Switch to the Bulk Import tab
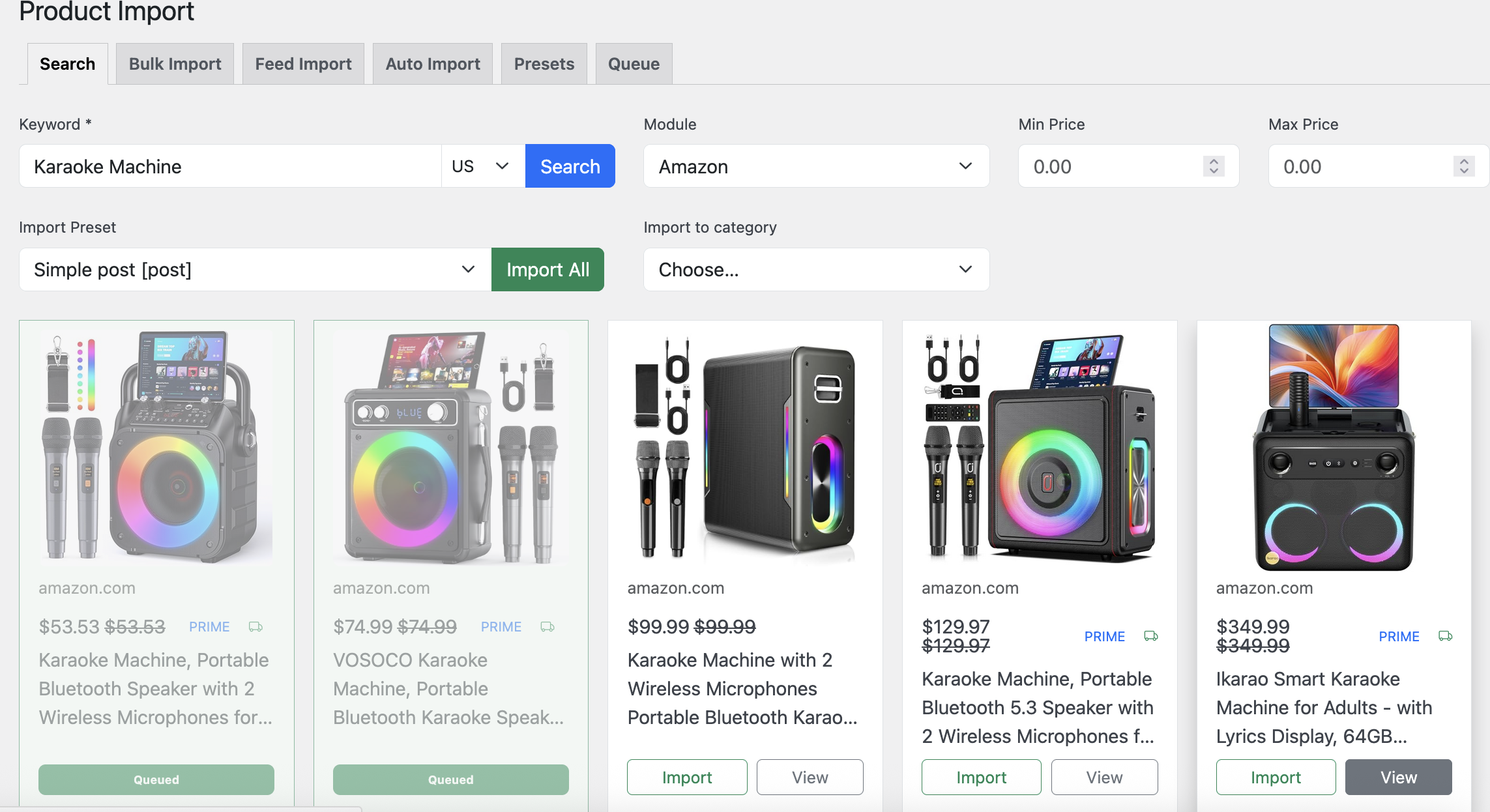The height and width of the screenshot is (812, 1490). (175, 64)
